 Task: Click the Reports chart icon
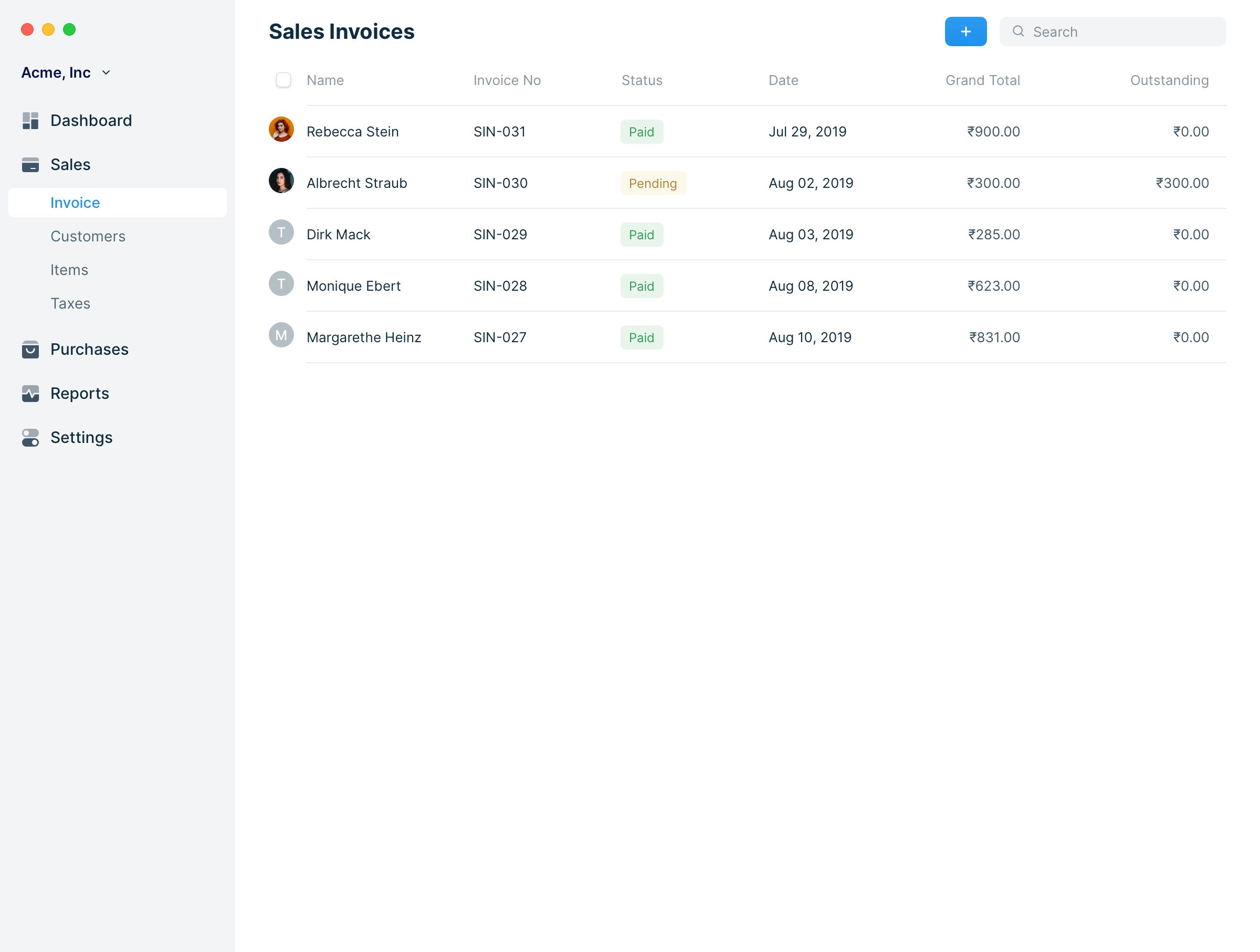tap(30, 394)
